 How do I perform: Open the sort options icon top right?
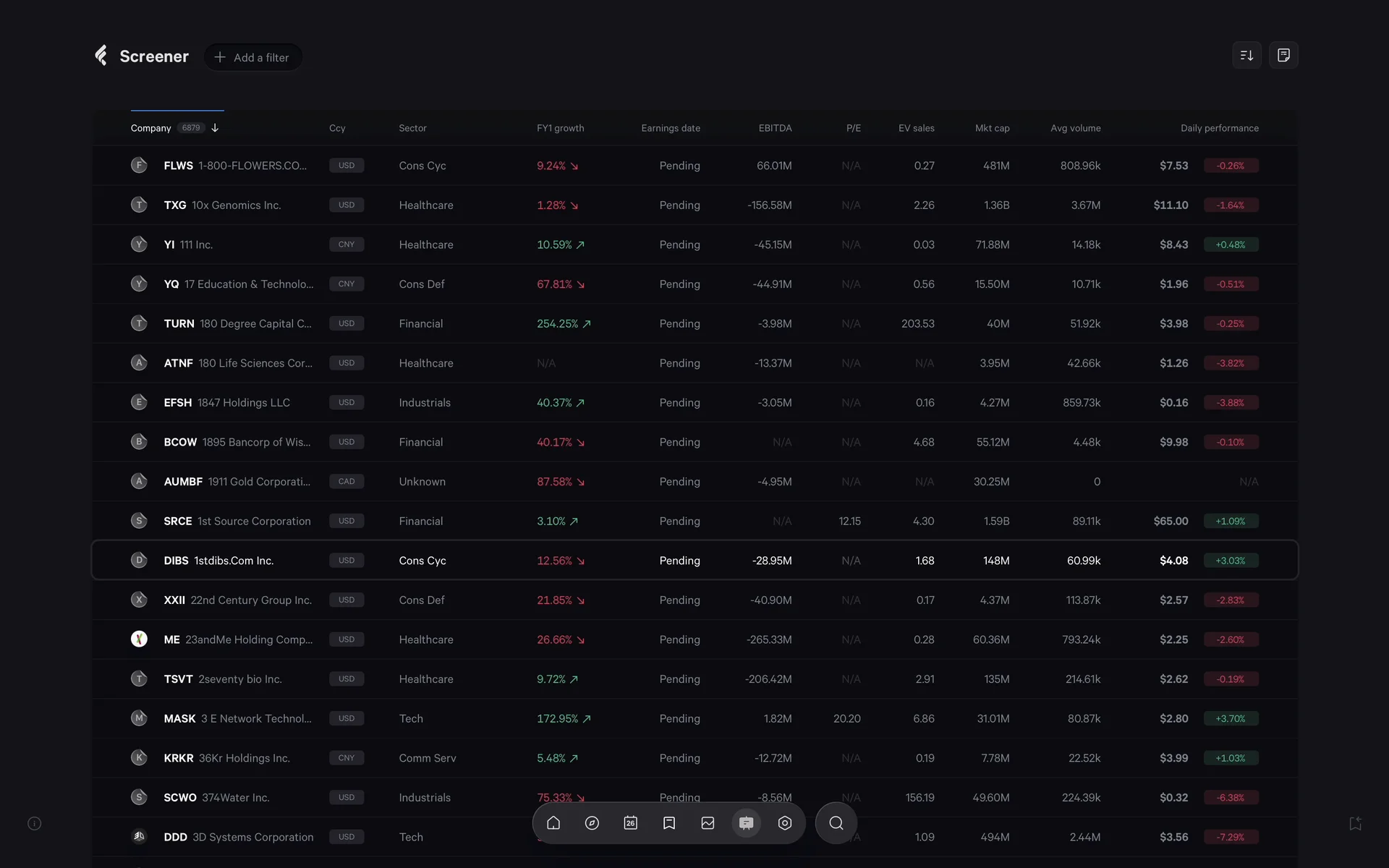(1246, 56)
